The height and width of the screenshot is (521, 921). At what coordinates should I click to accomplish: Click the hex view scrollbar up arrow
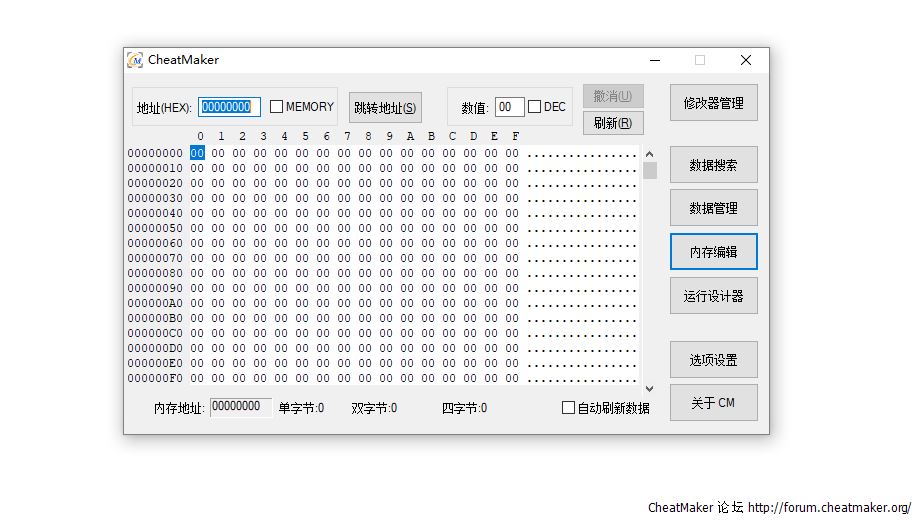[x=649, y=154]
